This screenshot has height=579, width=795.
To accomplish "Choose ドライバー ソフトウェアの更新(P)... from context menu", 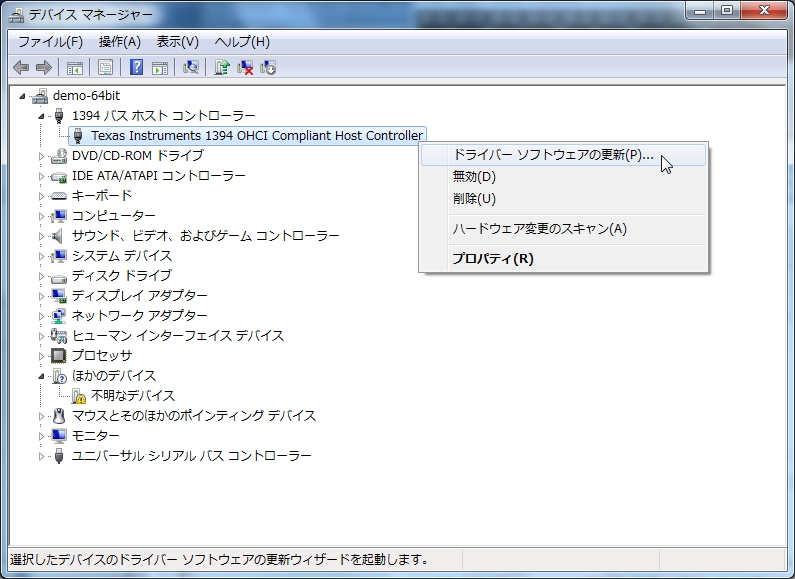I will pyautogui.click(x=552, y=156).
